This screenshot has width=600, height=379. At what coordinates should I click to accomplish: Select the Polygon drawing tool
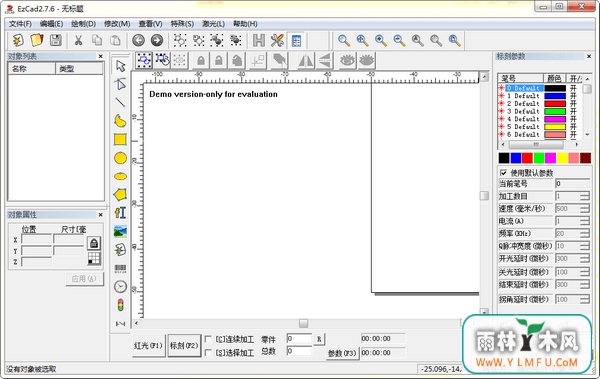pyautogui.click(x=120, y=194)
